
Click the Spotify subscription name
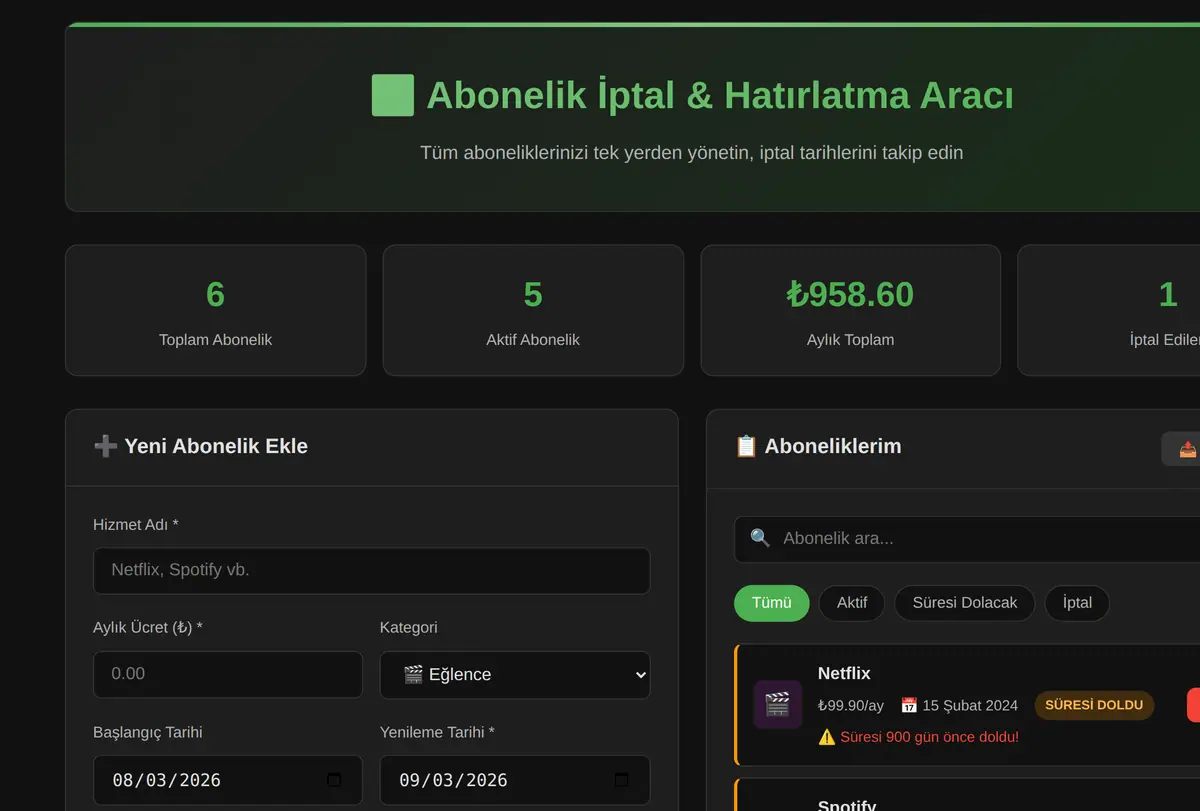(847, 805)
